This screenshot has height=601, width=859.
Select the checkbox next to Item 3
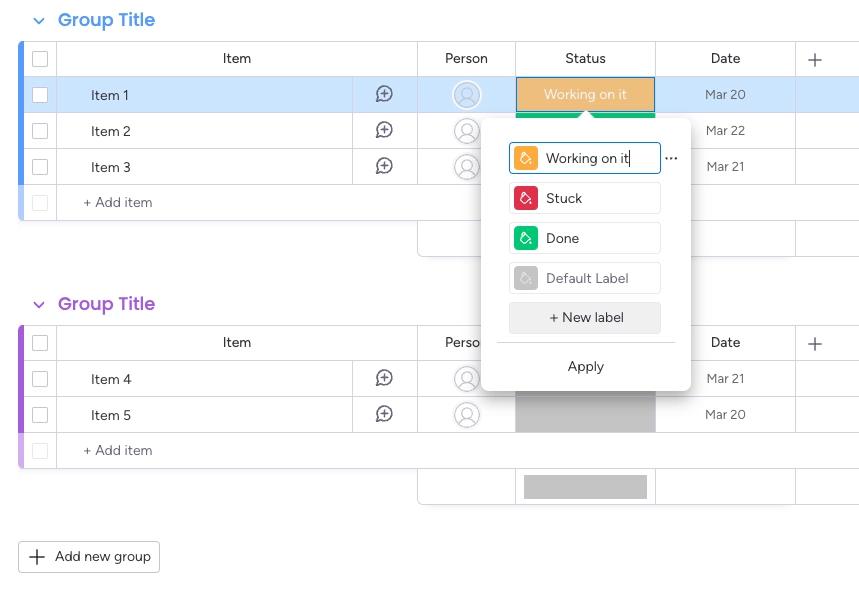click(40, 167)
